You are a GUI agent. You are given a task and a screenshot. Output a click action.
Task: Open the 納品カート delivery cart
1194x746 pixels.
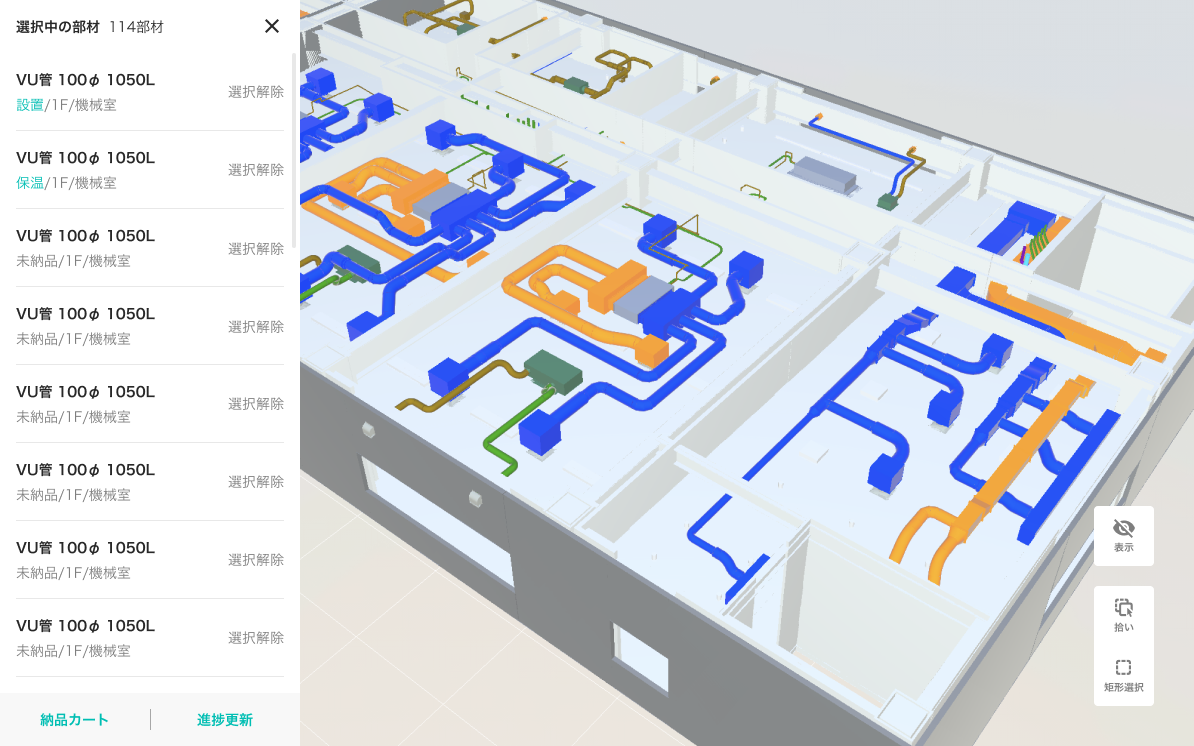pos(75,719)
